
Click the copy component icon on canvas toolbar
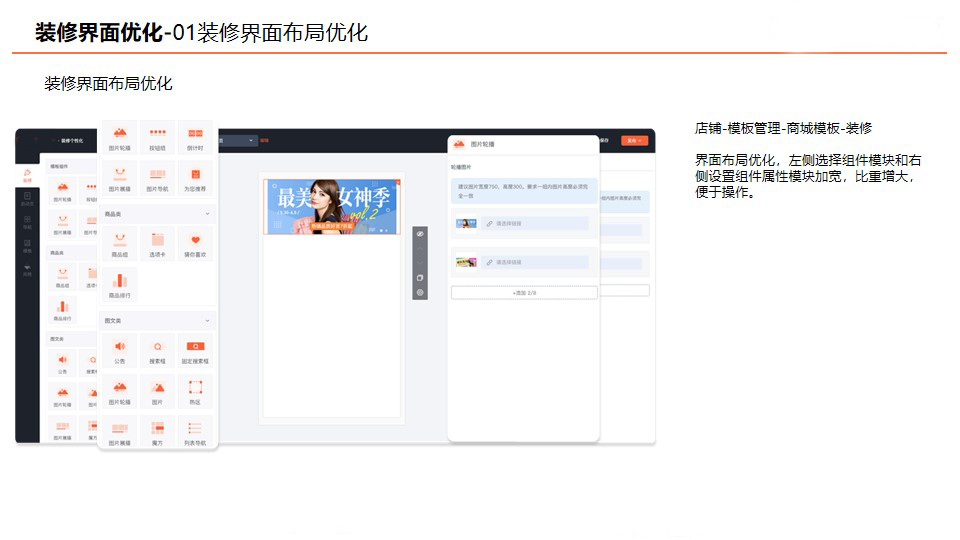(420, 277)
